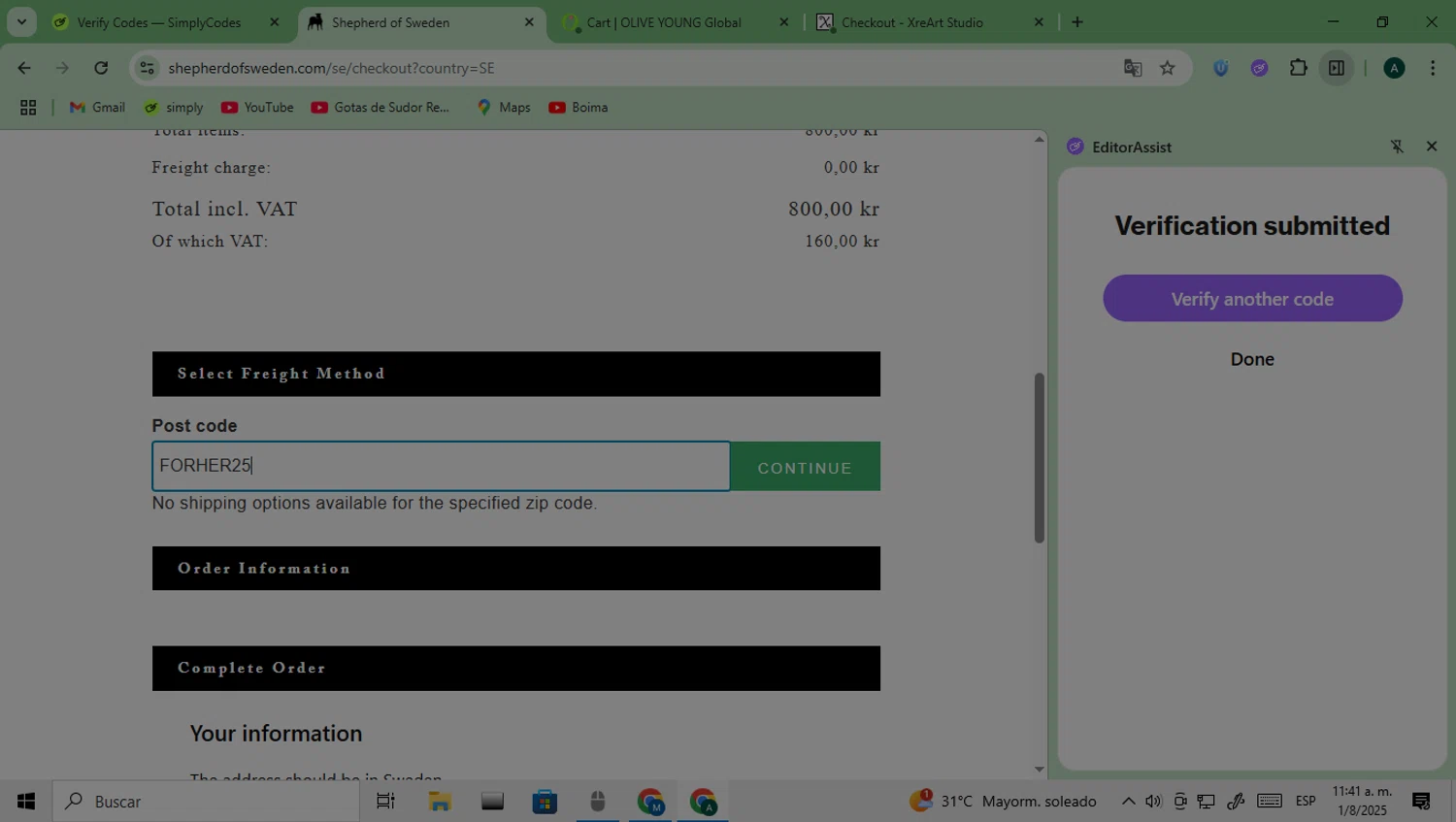
Task: Open the notification center
Action: (x=1421, y=801)
